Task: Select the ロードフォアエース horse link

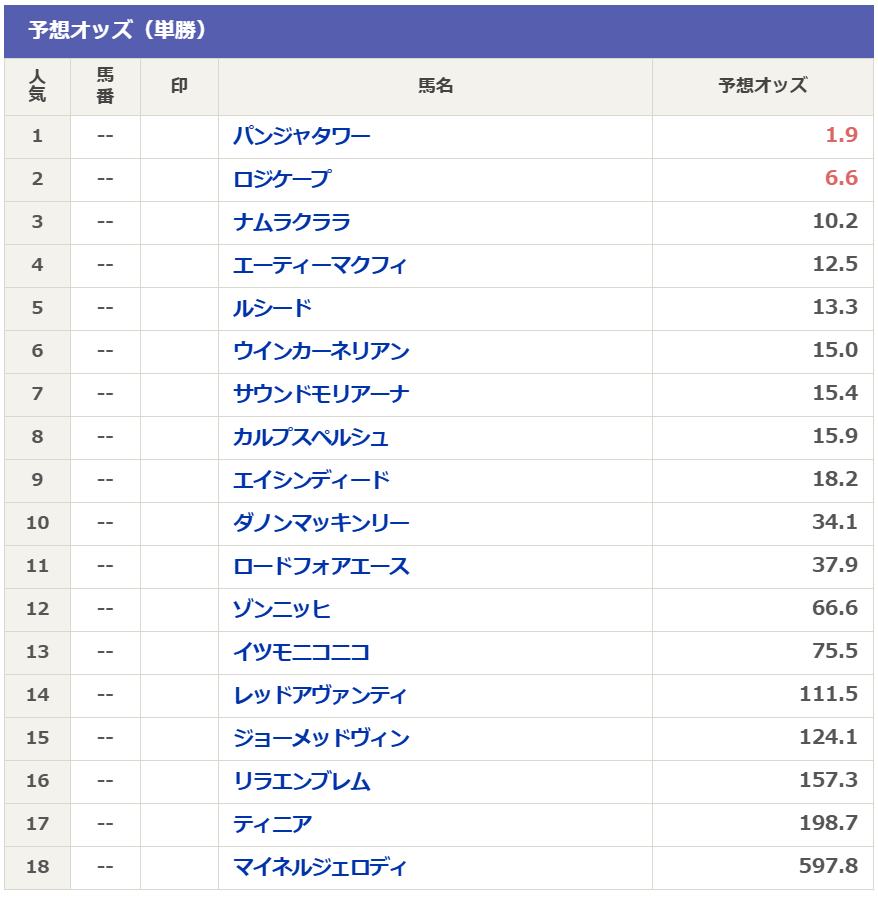Action: tap(321, 566)
